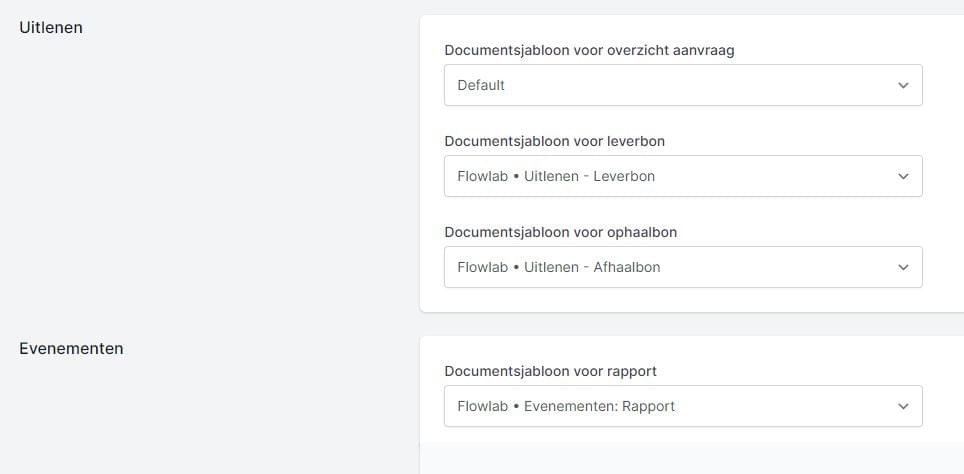Viewport: 964px width, 474px height.
Task: Click the 'Documentsjabloon voor overzicht aanvraag' label
Action: click(x=589, y=50)
